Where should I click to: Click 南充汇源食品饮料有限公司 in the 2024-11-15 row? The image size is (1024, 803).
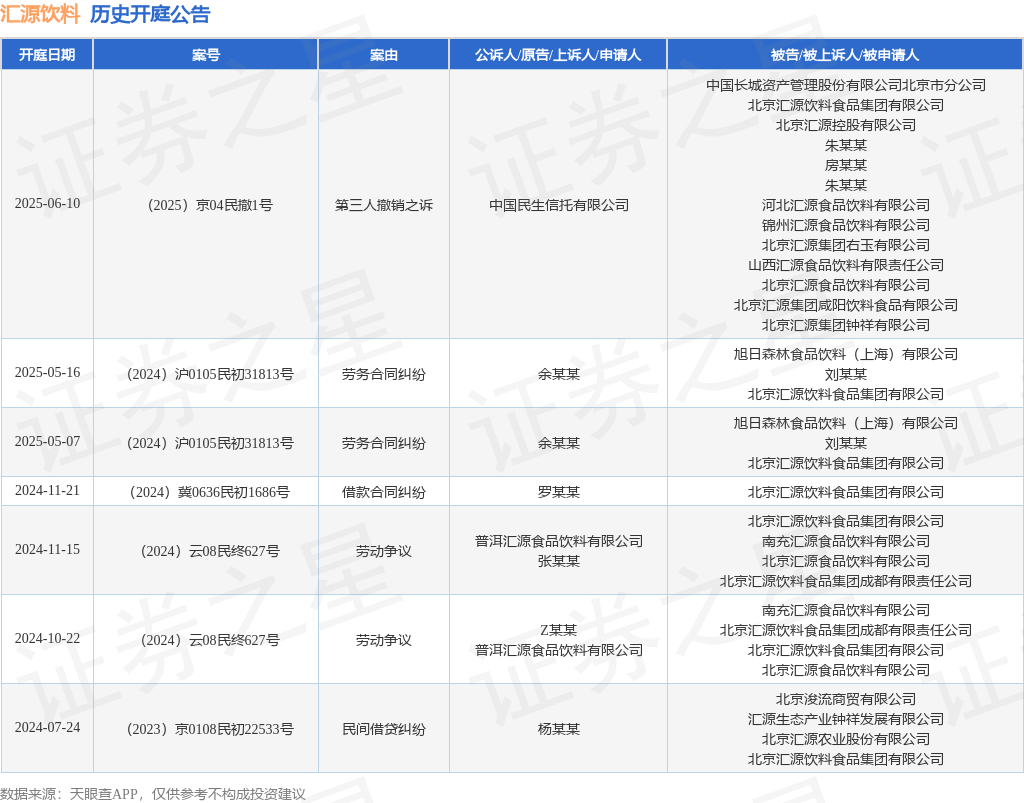pos(846,541)
